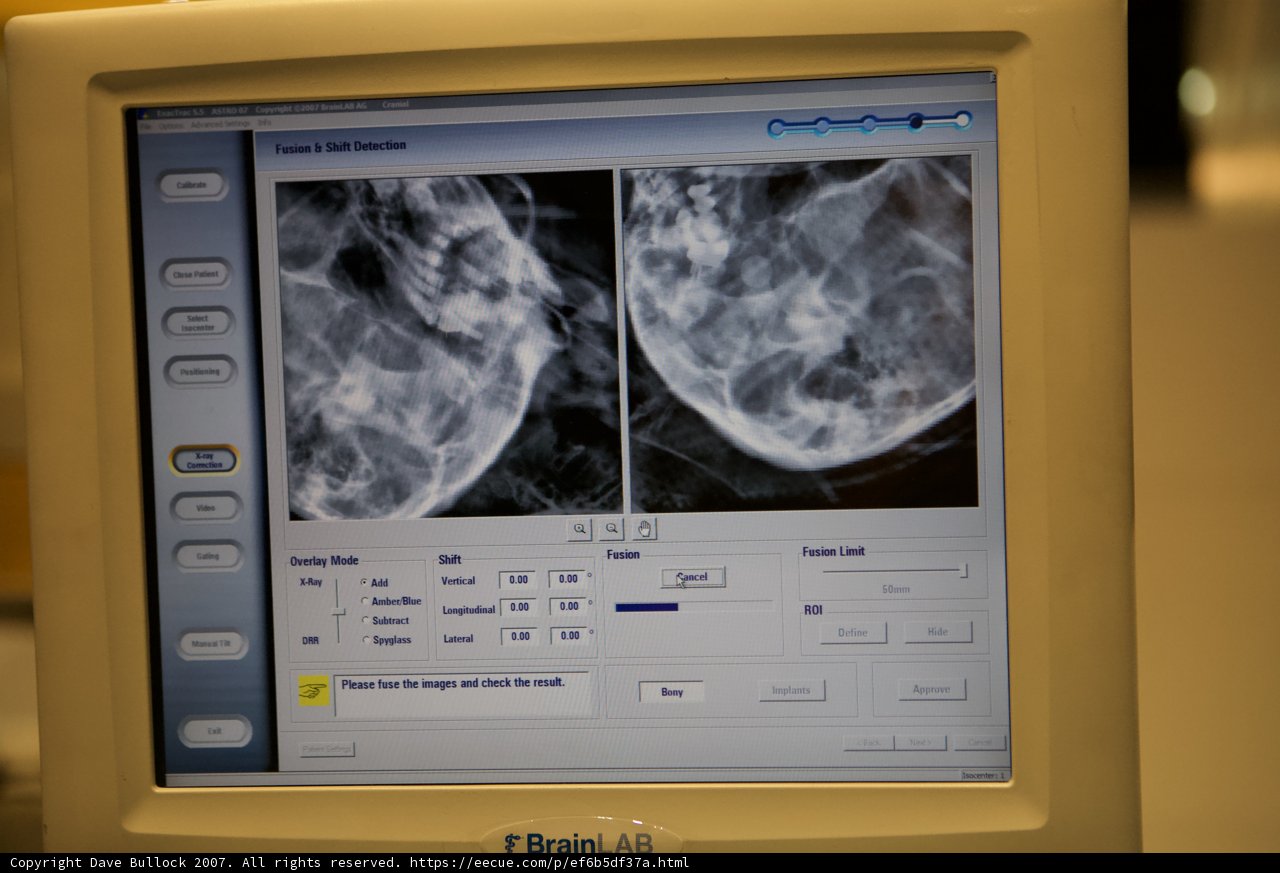
Task: Click the yellow pointing-hand hint icon
Action: click(x=314, y=690)
